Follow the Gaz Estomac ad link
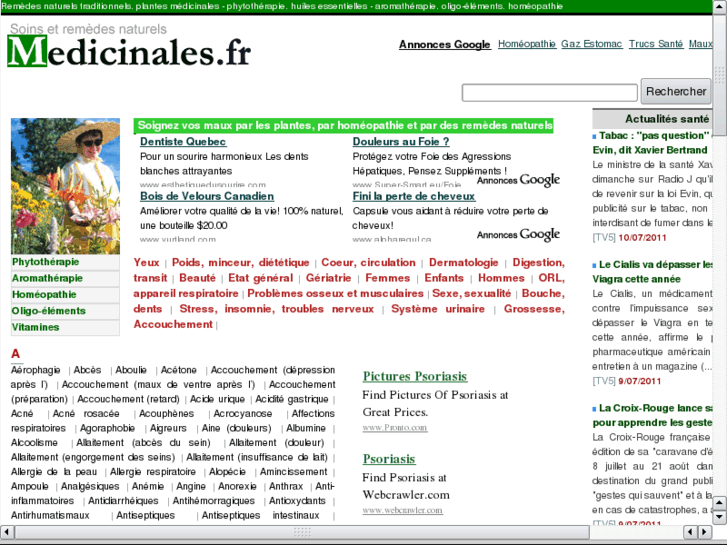The width and height of the screenshot is (727, 545). click(592, 44)
